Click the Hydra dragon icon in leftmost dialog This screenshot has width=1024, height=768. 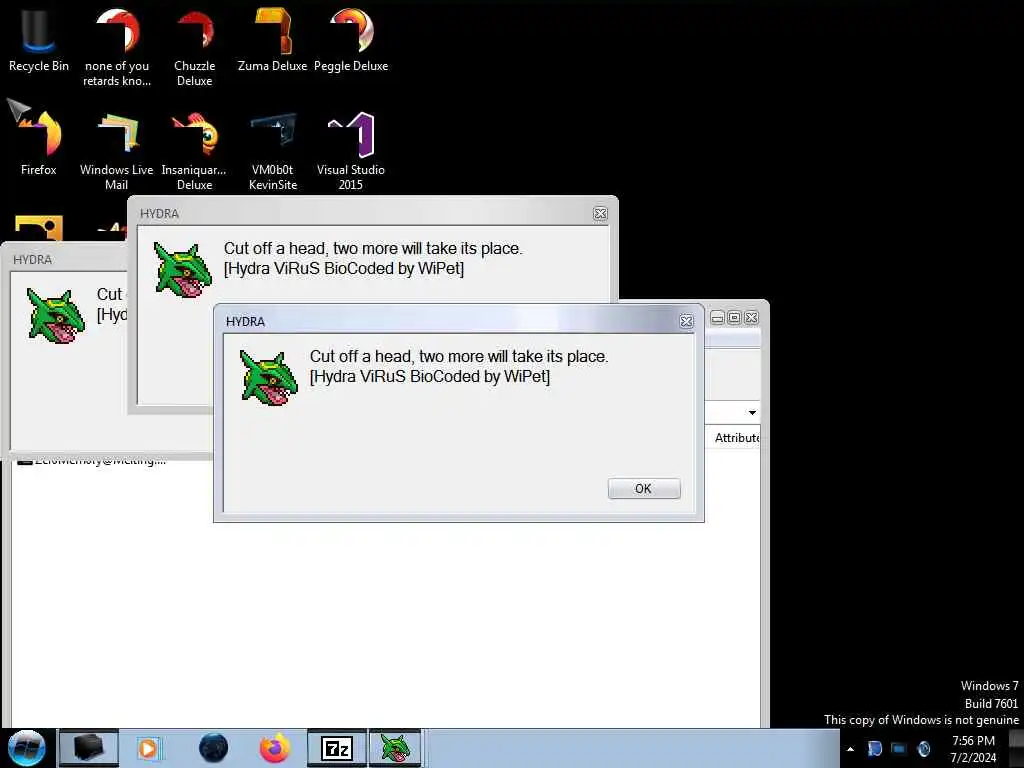coord(56,315)
